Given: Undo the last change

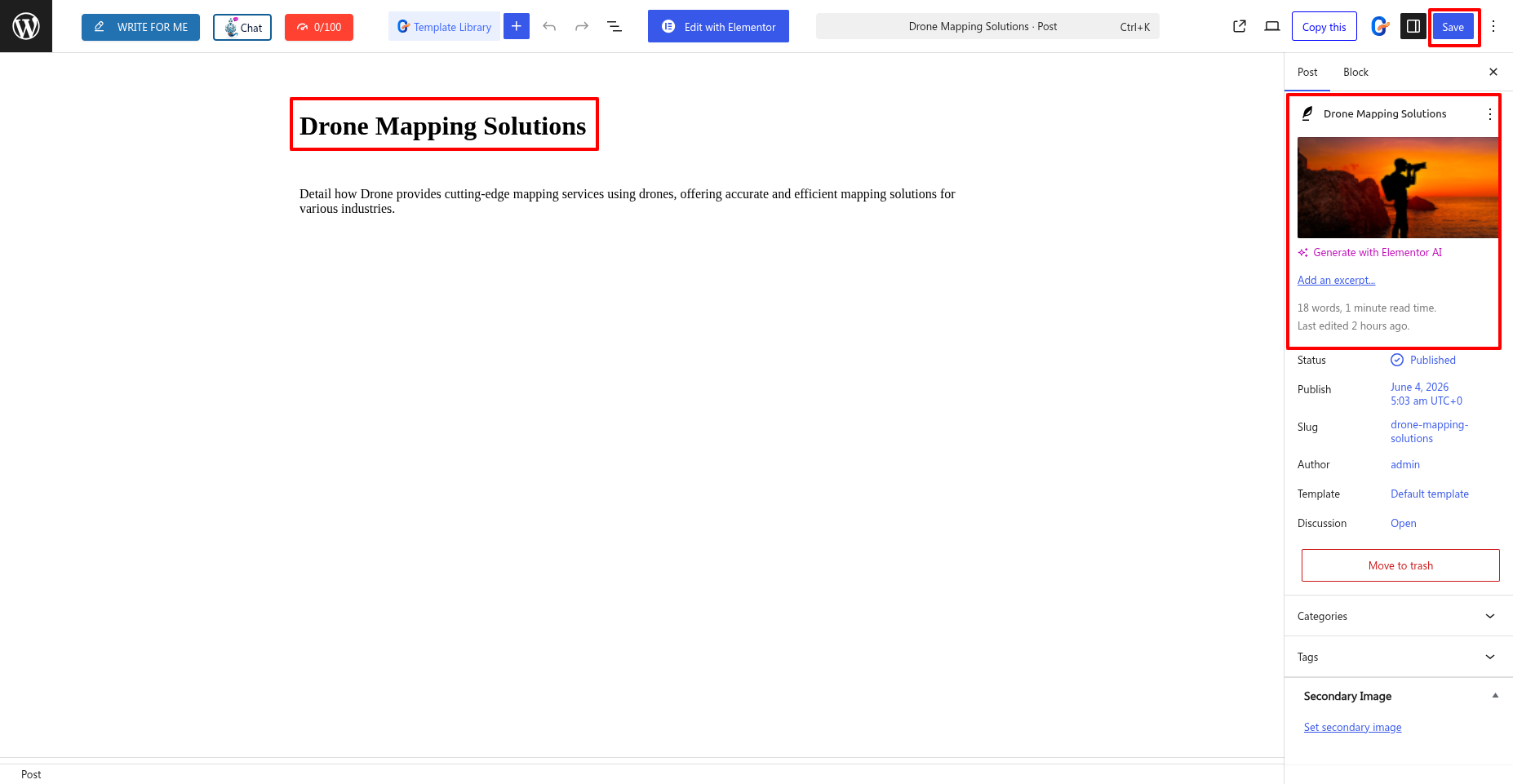Looking at the screenshot, I should click(549, 27).
